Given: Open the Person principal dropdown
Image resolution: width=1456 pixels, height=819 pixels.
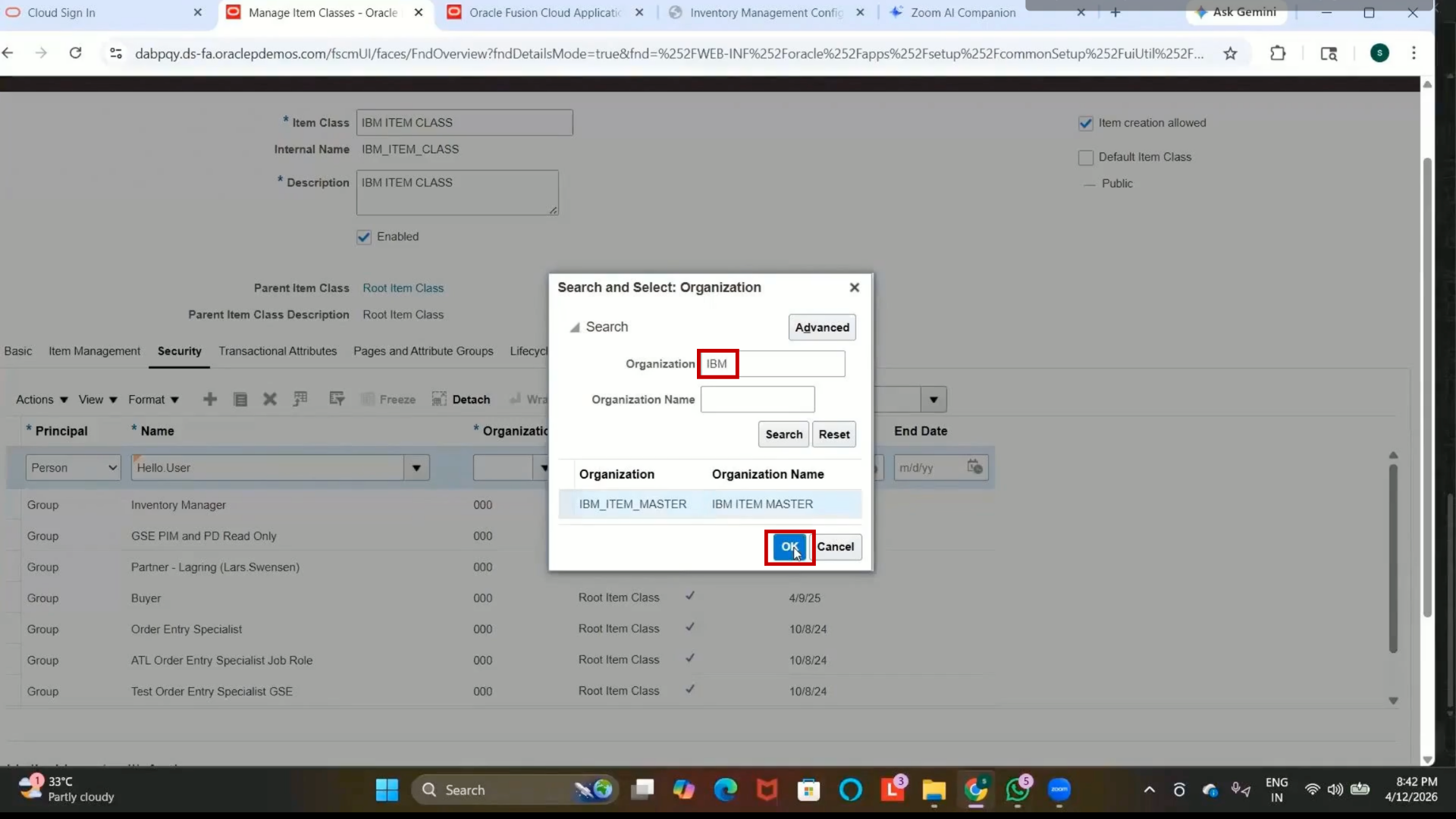Looking at the screenshot, I should point(74,468).
